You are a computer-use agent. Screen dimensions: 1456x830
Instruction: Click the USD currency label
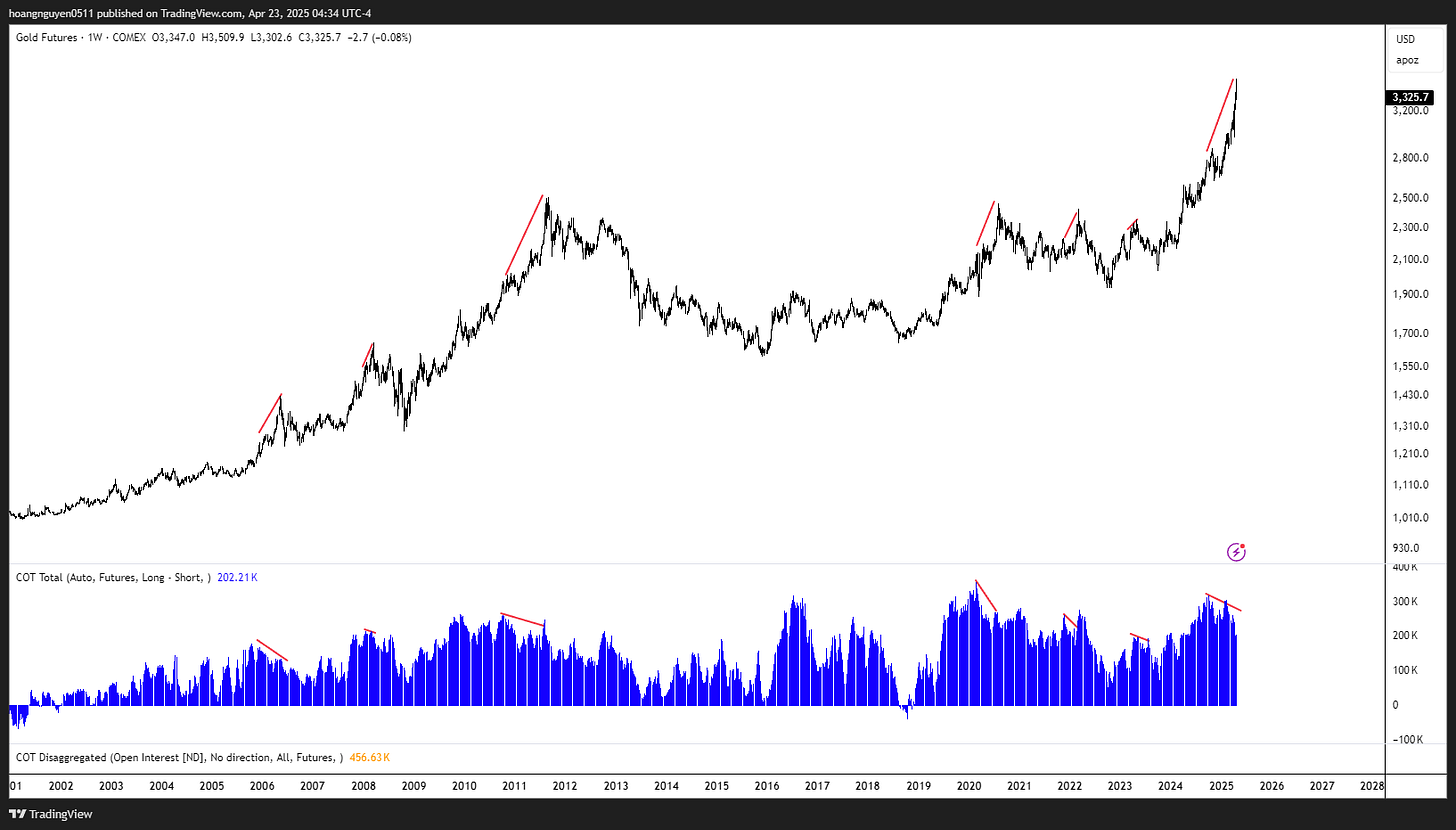[1405, 39]
